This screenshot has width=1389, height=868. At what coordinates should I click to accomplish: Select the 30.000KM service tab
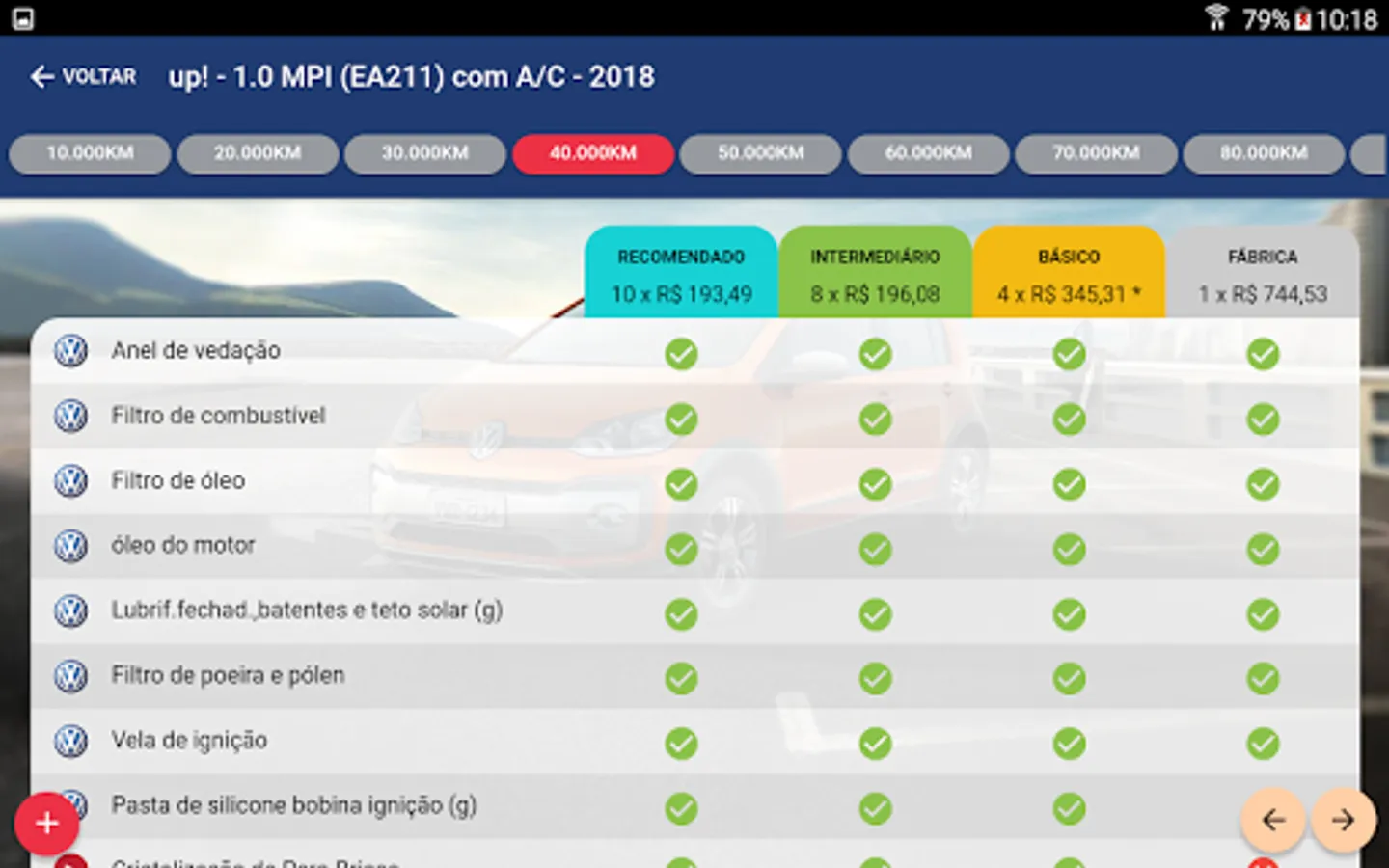(425, 153)
